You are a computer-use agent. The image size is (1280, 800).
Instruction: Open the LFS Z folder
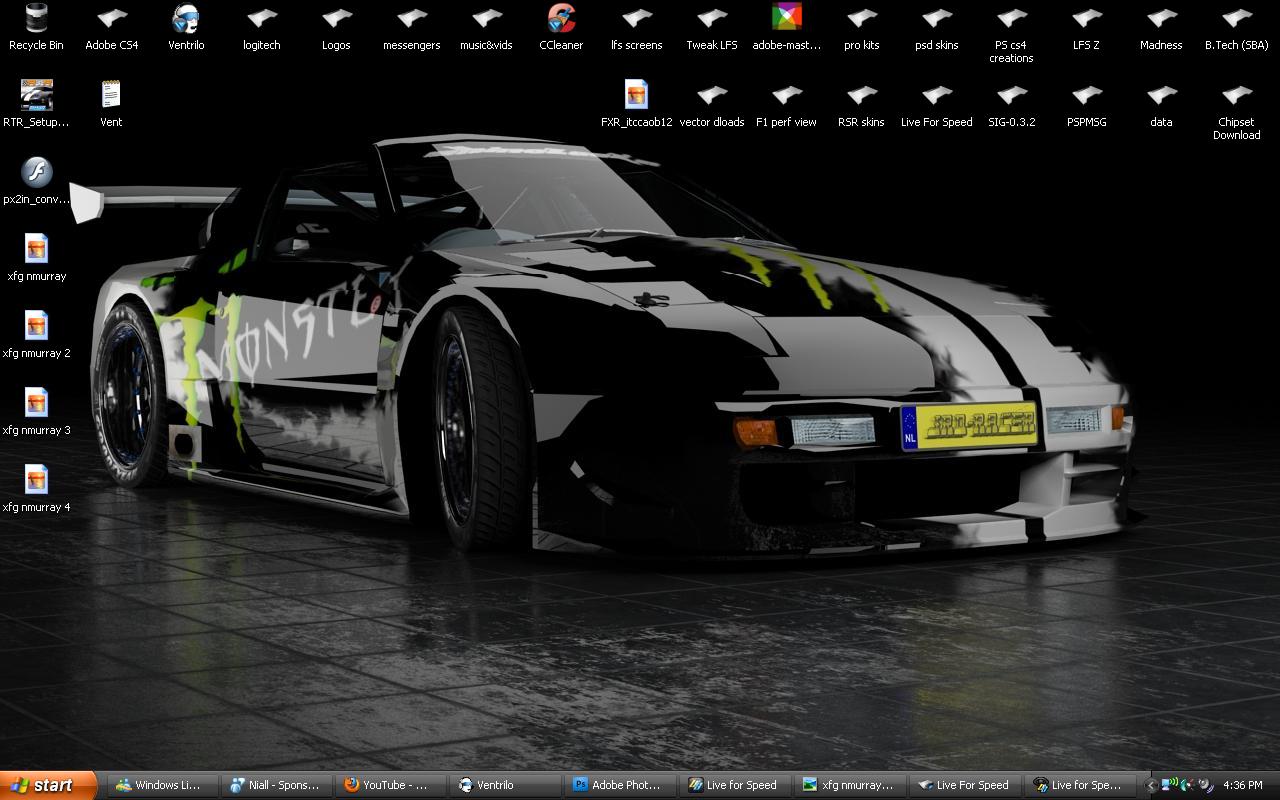(x=1086, y=27)
